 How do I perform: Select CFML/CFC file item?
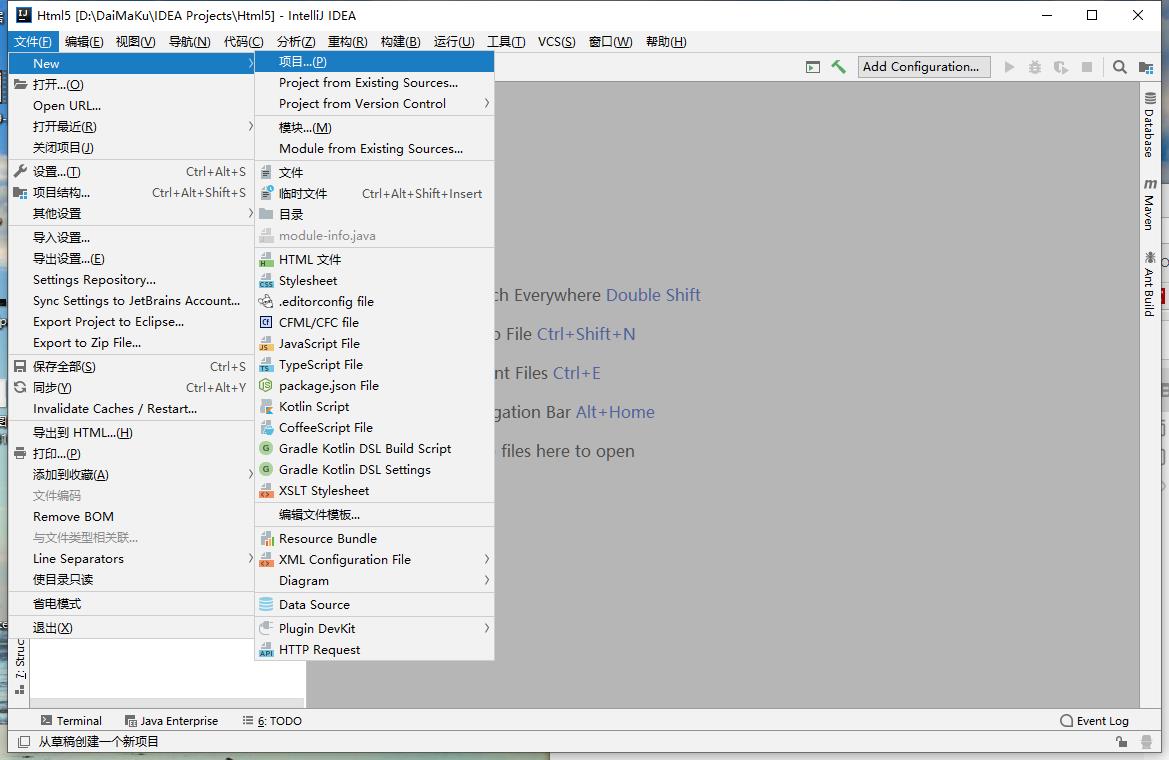click(x=374, y=322)
